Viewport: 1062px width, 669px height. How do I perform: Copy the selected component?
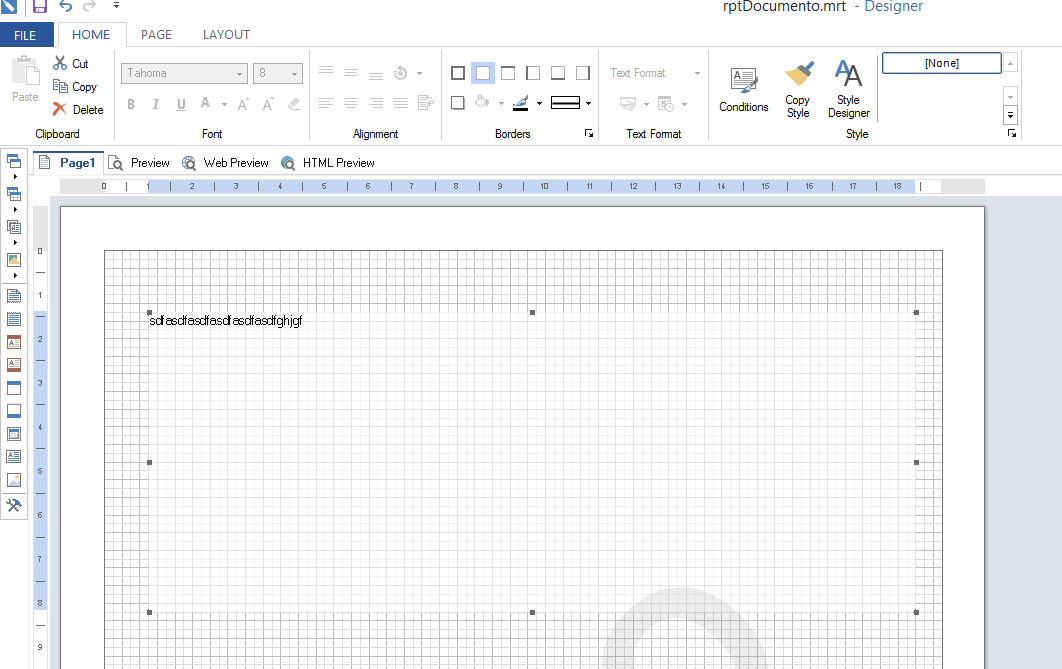point(75,87)
